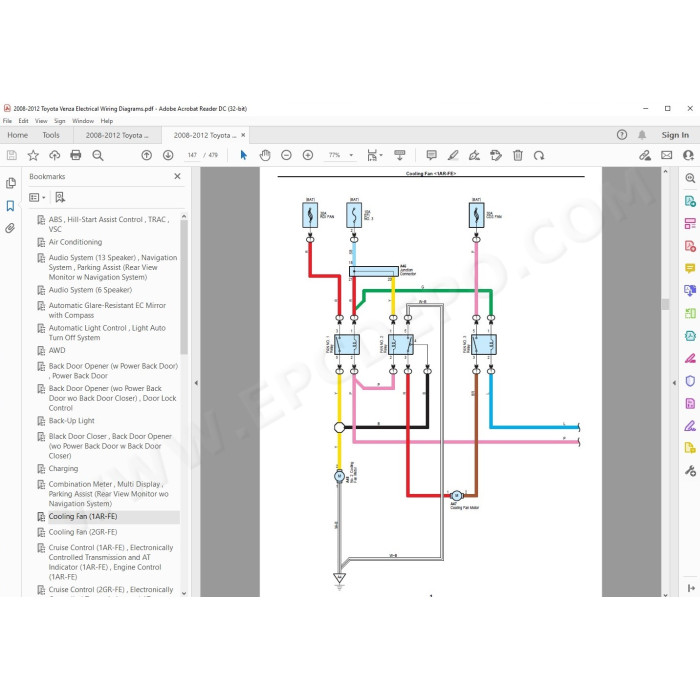Click the bookmarks panel scrollbar thumb
The height and width of the screenshot is (700, 700).
pyautogui.click(x=183, y=286)
